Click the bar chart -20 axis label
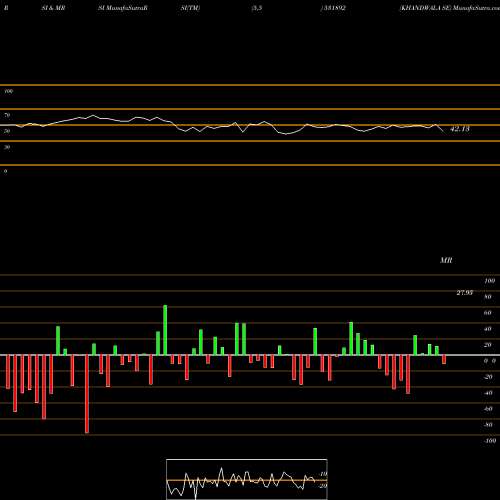 click(x=488, y=377)
